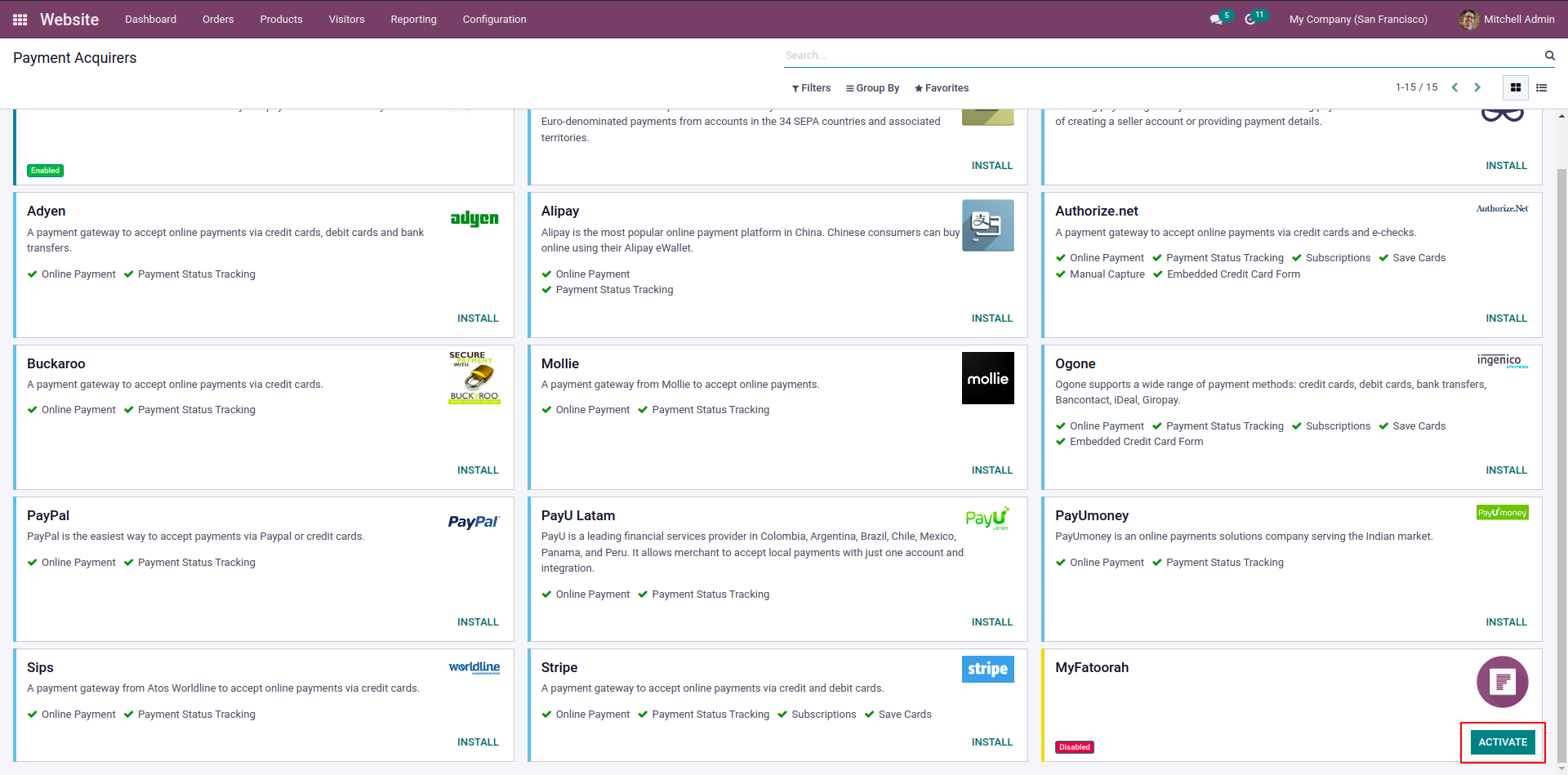Open the Mitchell Admin user menu

(1507, 20)
